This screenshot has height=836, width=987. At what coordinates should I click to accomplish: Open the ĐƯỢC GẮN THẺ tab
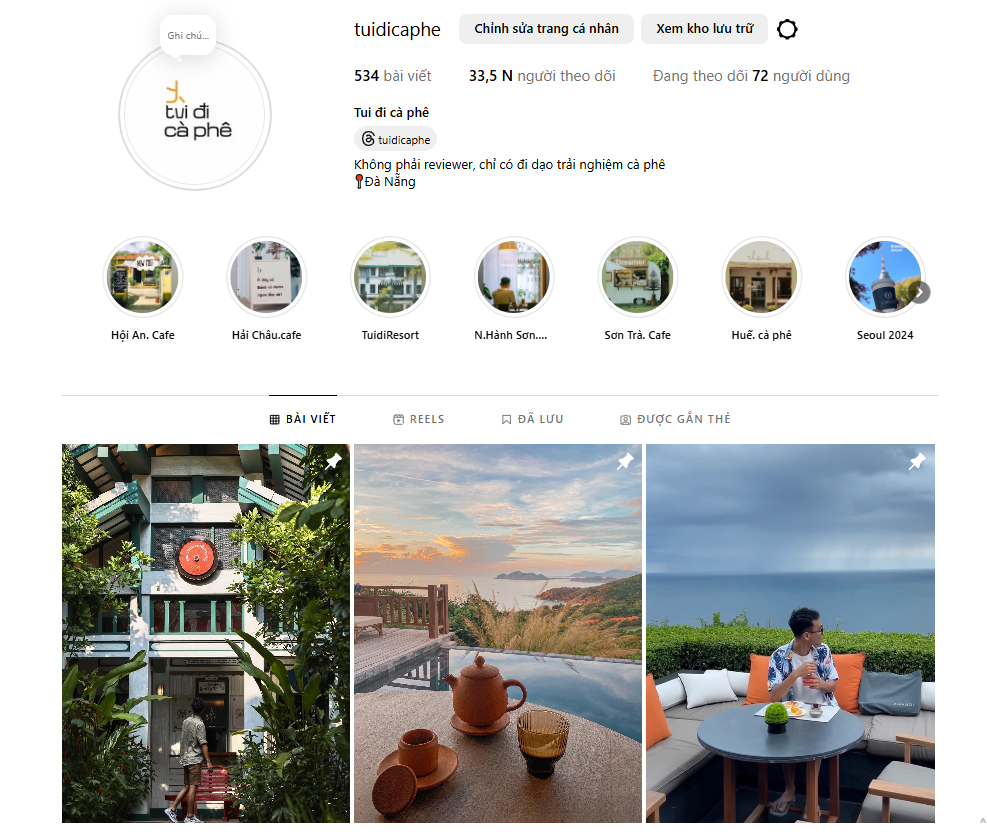675,419
